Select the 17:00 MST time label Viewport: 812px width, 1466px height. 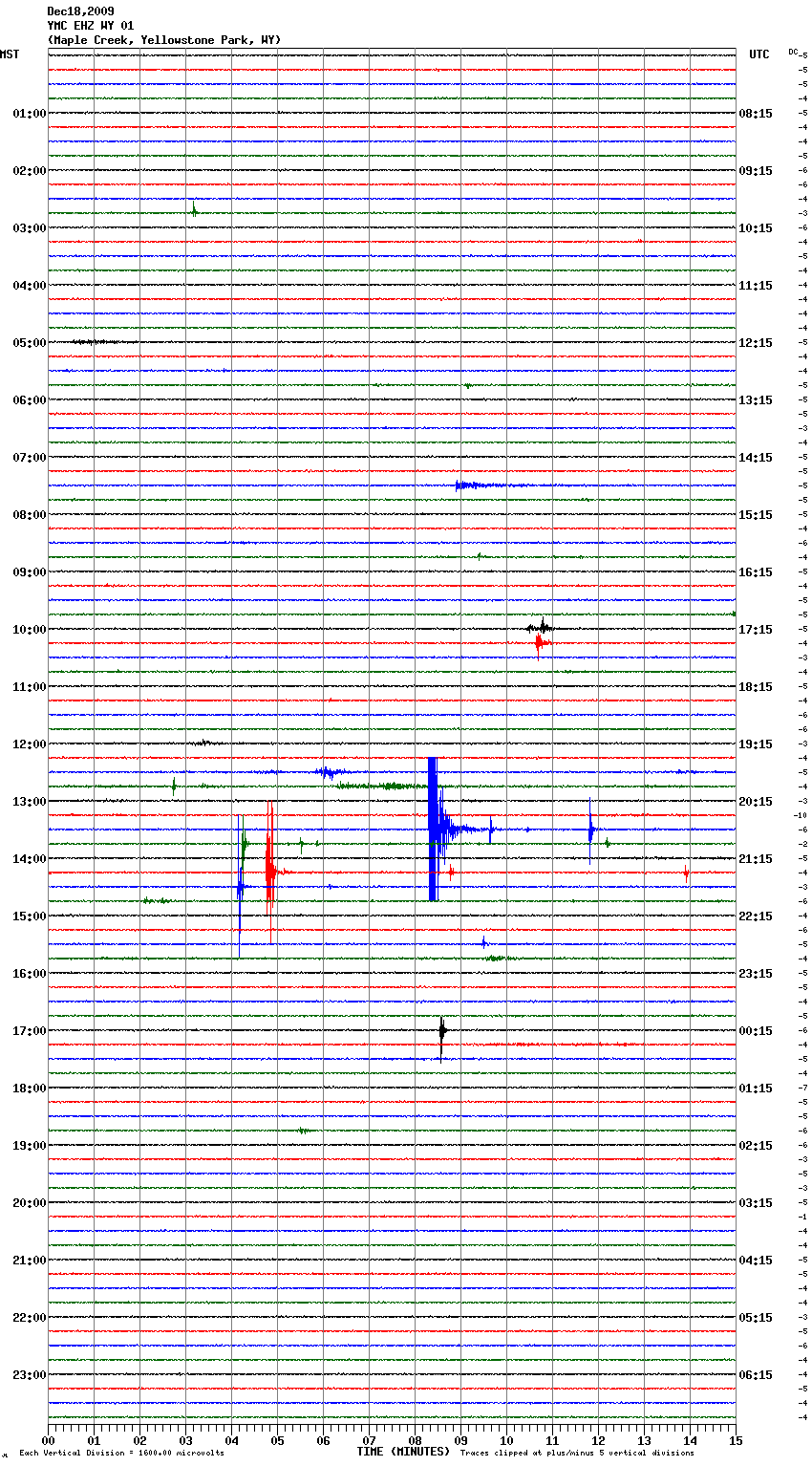click(29, 1031)
